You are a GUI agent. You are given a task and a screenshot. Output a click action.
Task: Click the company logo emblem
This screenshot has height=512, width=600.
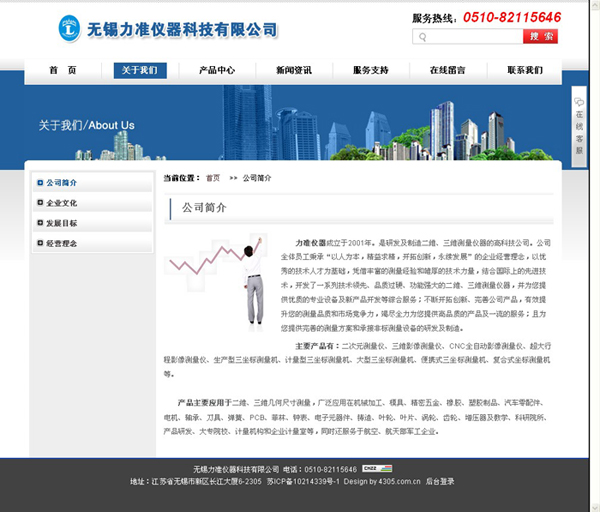pos(69,29)
